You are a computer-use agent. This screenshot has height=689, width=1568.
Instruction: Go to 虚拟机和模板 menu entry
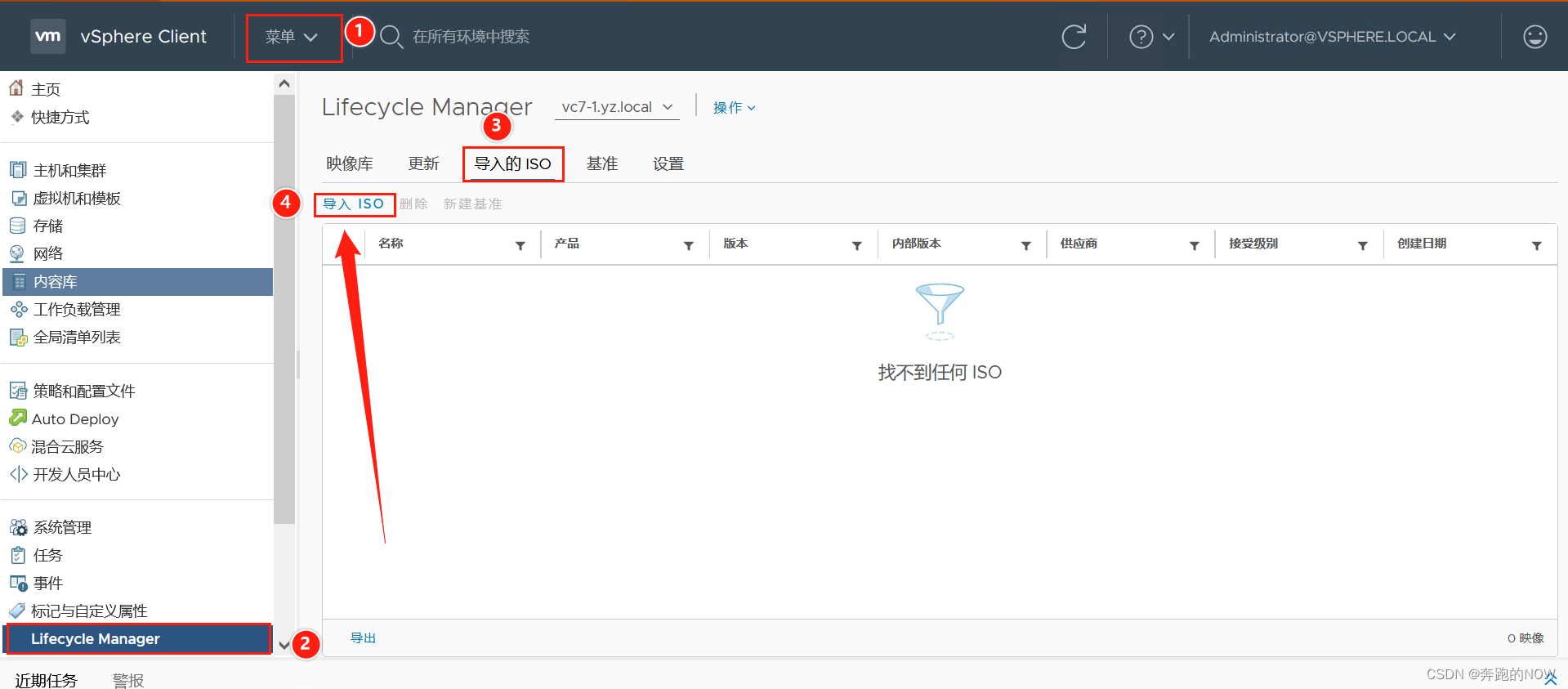77,198
